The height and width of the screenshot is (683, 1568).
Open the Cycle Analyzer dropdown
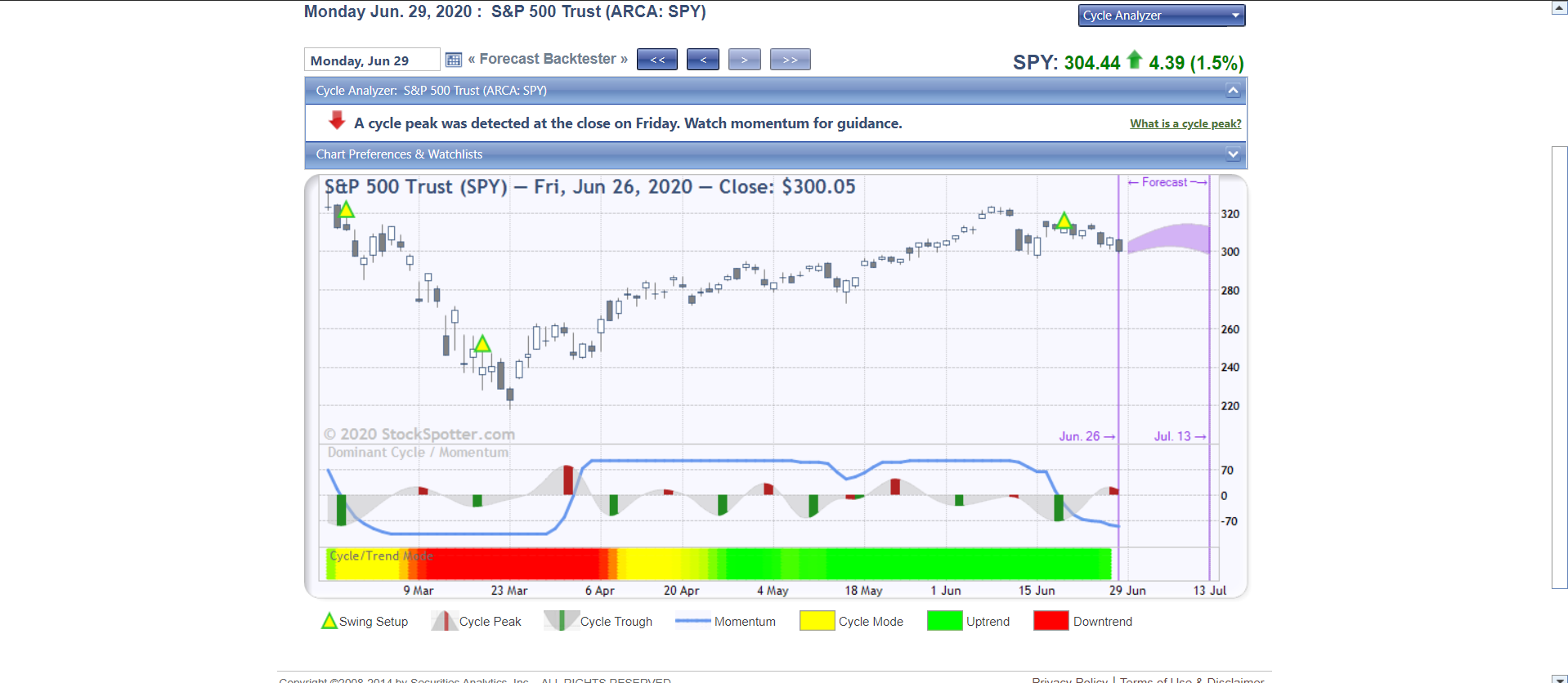coord(1162,16)
